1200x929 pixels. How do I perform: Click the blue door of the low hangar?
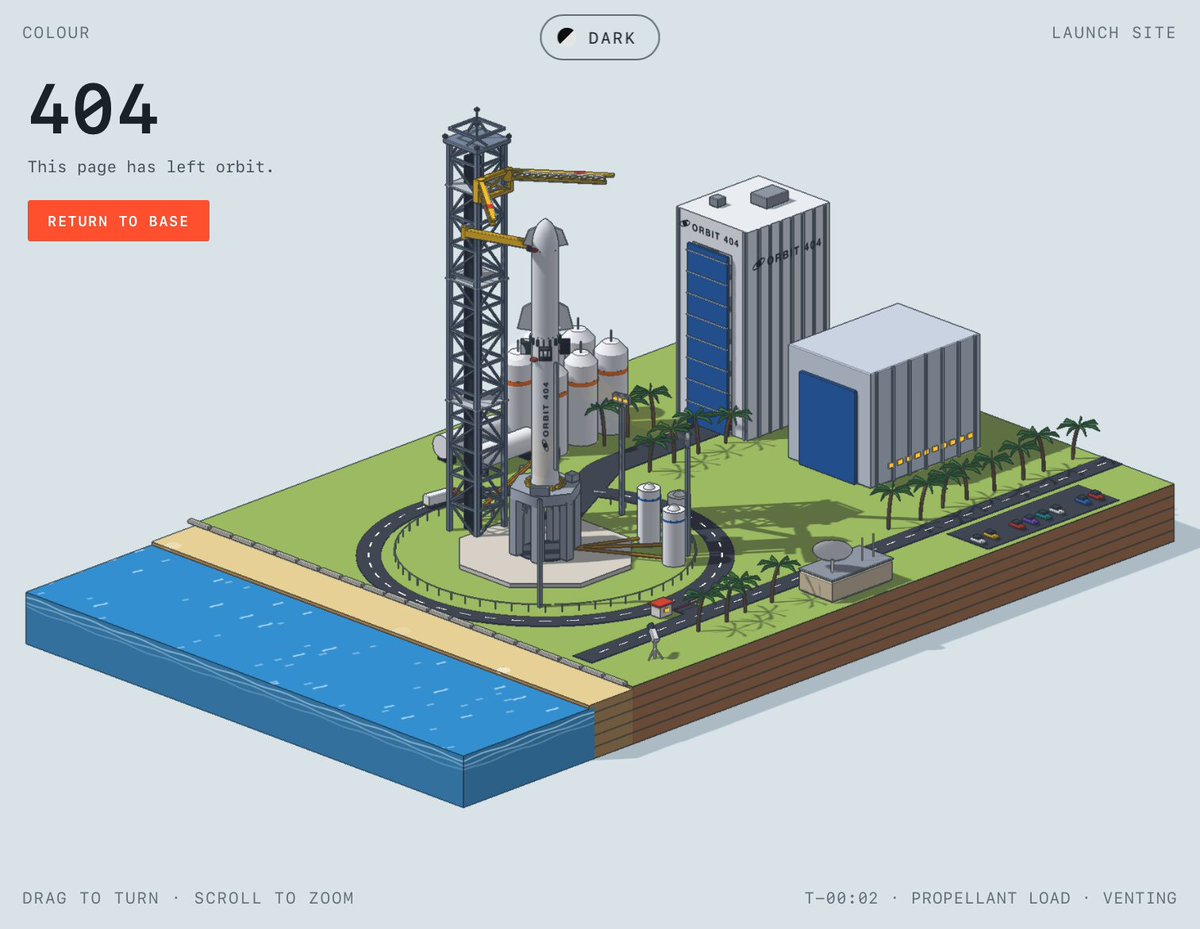[x=828, y=427]
